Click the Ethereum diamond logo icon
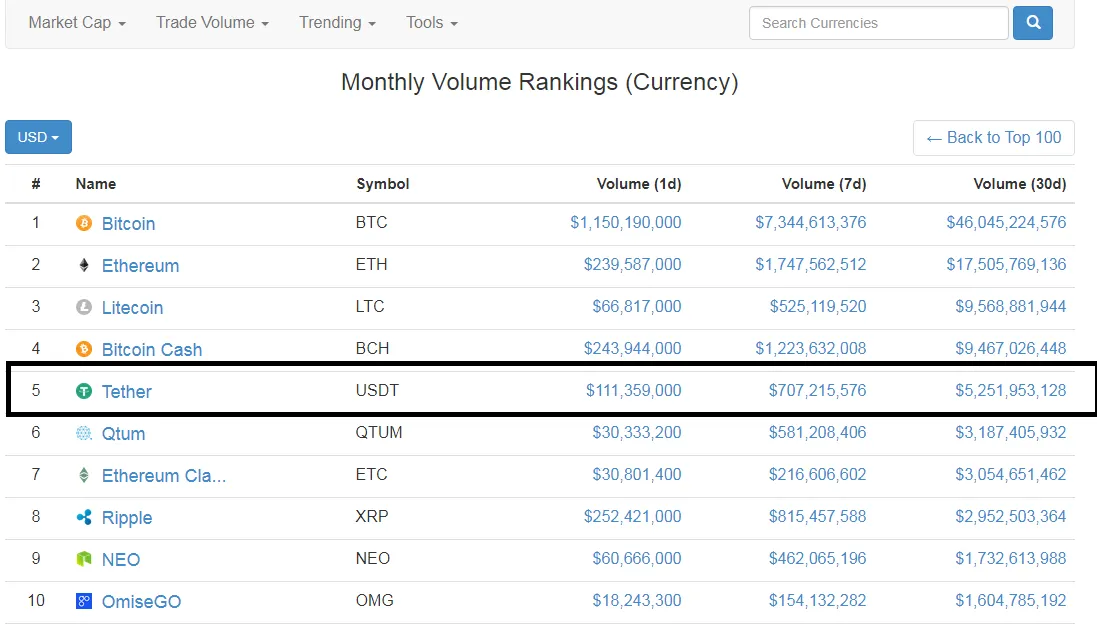This screenshot has width=1097, height=630. pyautogui.click(x=84, y=265)
